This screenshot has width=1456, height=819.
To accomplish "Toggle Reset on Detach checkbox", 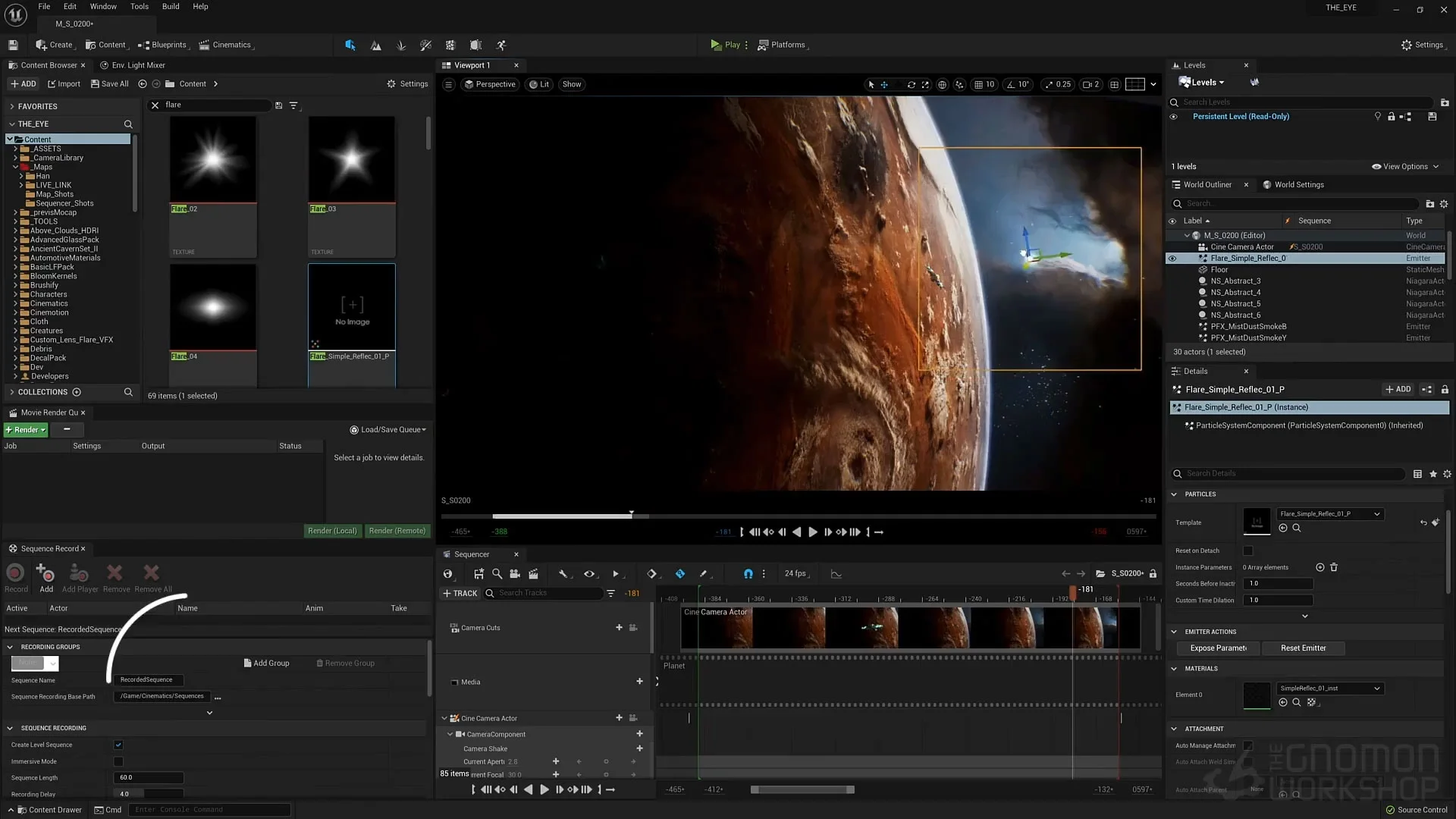I will (x=1248, y=551).
